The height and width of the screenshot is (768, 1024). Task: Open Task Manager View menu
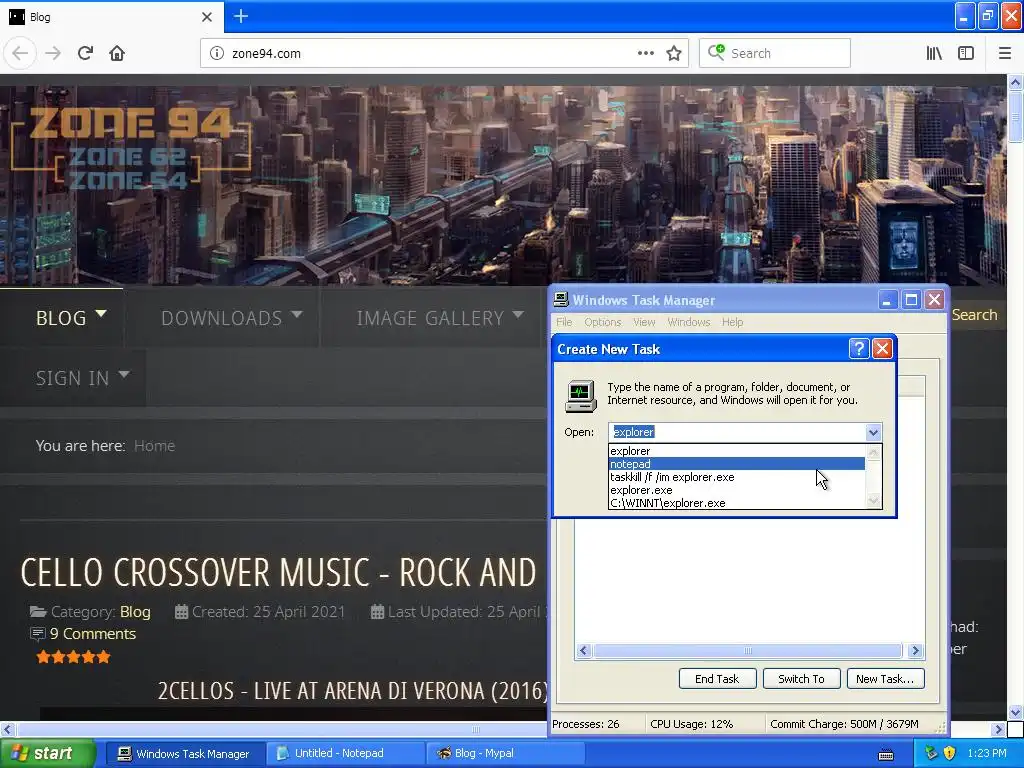click(x=644, y=322)
